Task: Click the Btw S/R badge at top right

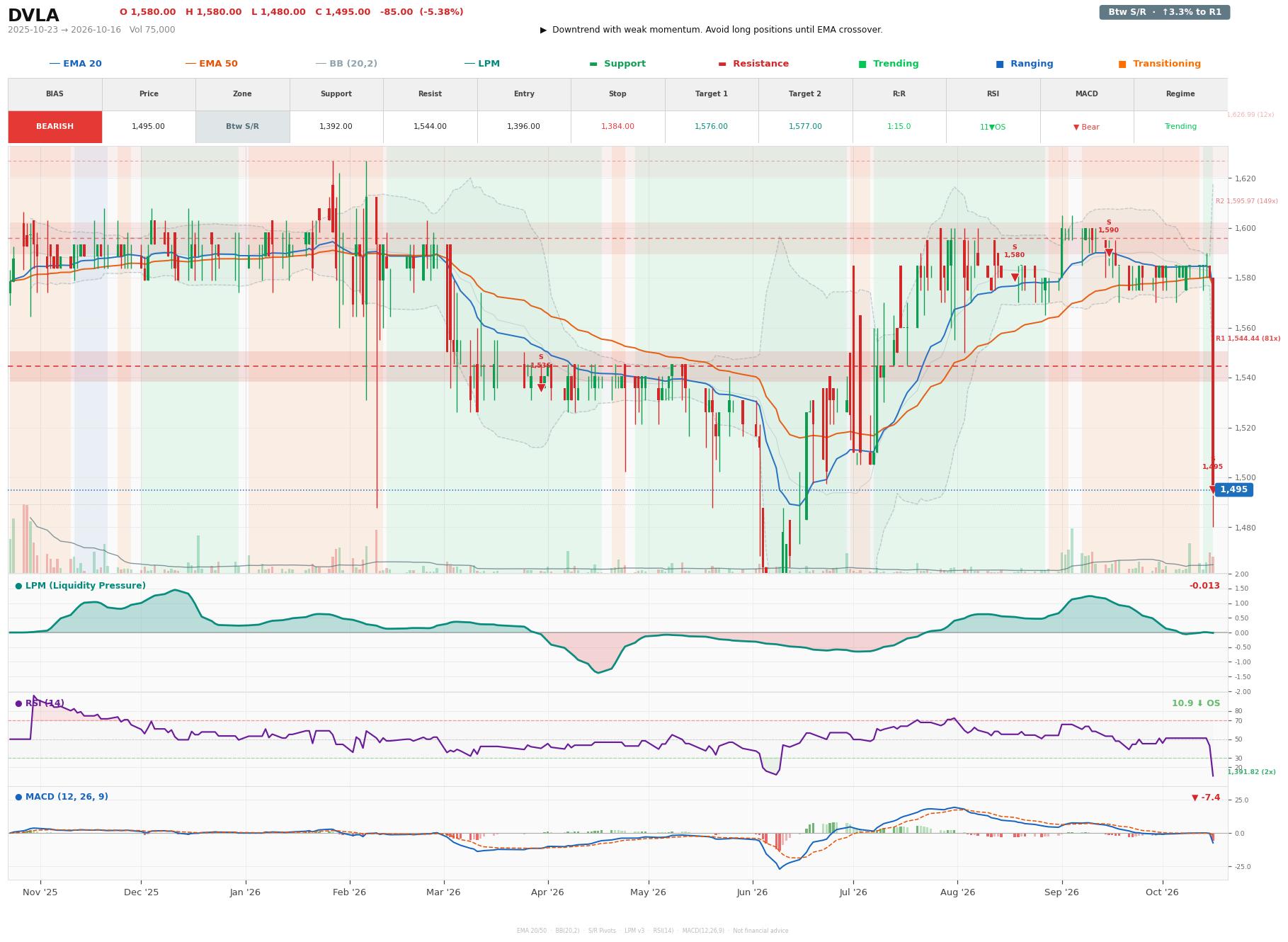Action: (1164, 12)
